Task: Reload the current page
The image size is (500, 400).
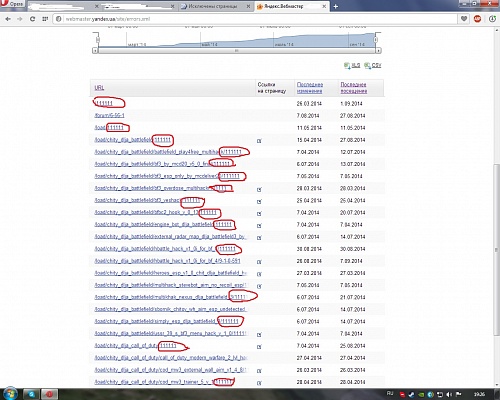Action: pos(32,19)
